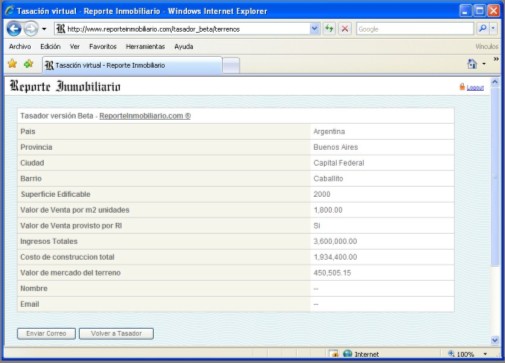Open the Favoritos menu
The height and width of the screenshot is (363, 505).
[103, 47]
